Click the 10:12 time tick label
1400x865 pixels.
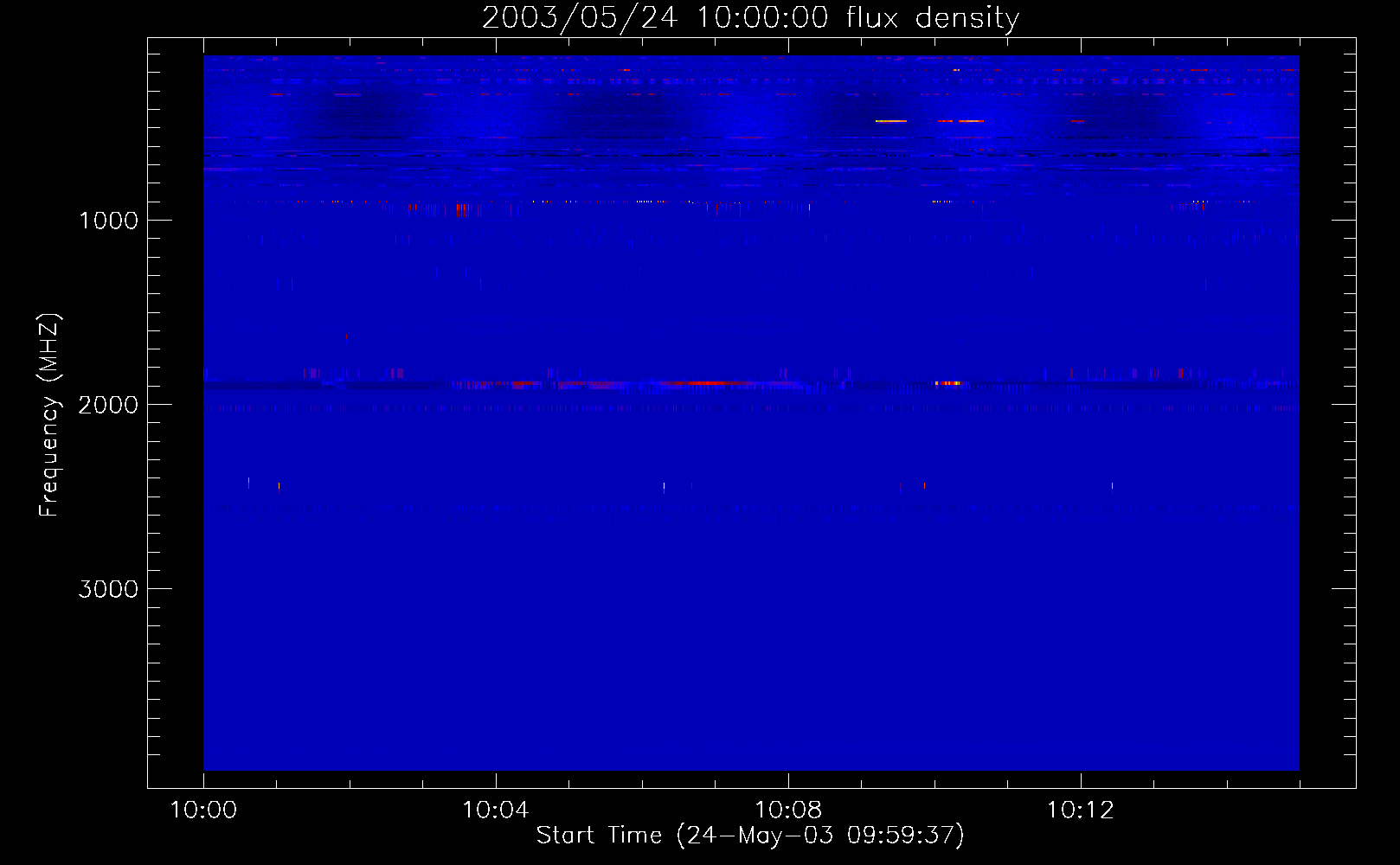(1081, 811)
